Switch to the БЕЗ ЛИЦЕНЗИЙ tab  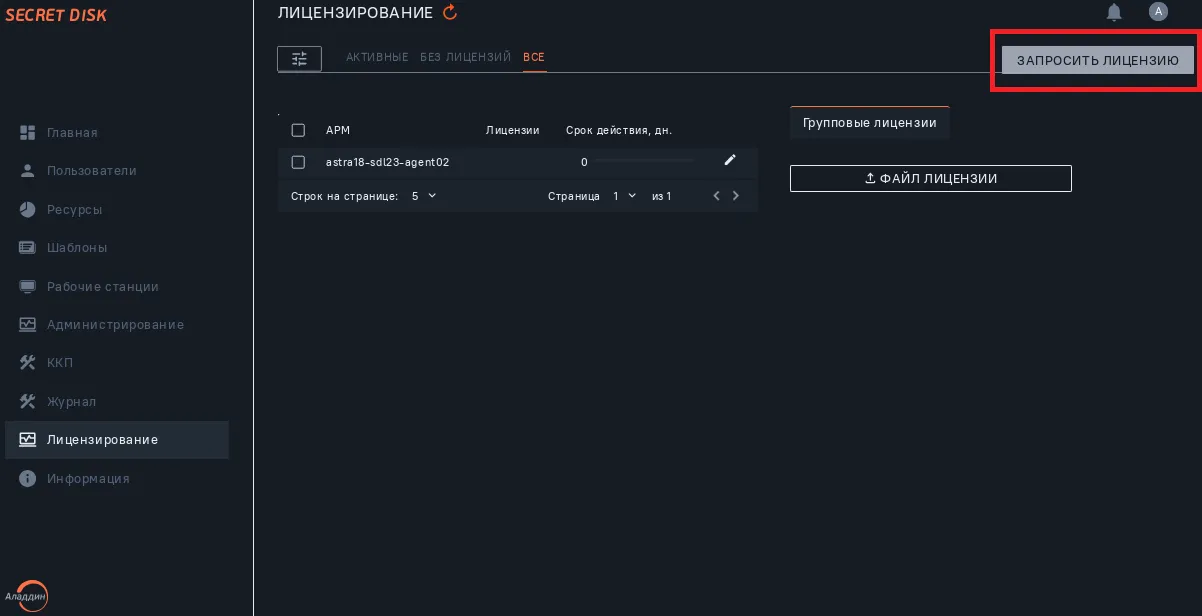pyautogui.click(x=465, y=57)
